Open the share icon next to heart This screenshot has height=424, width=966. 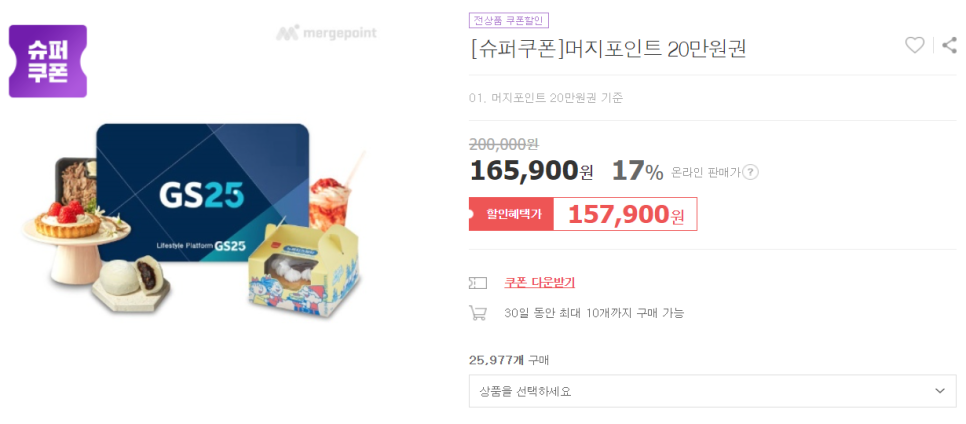point(949,45)
